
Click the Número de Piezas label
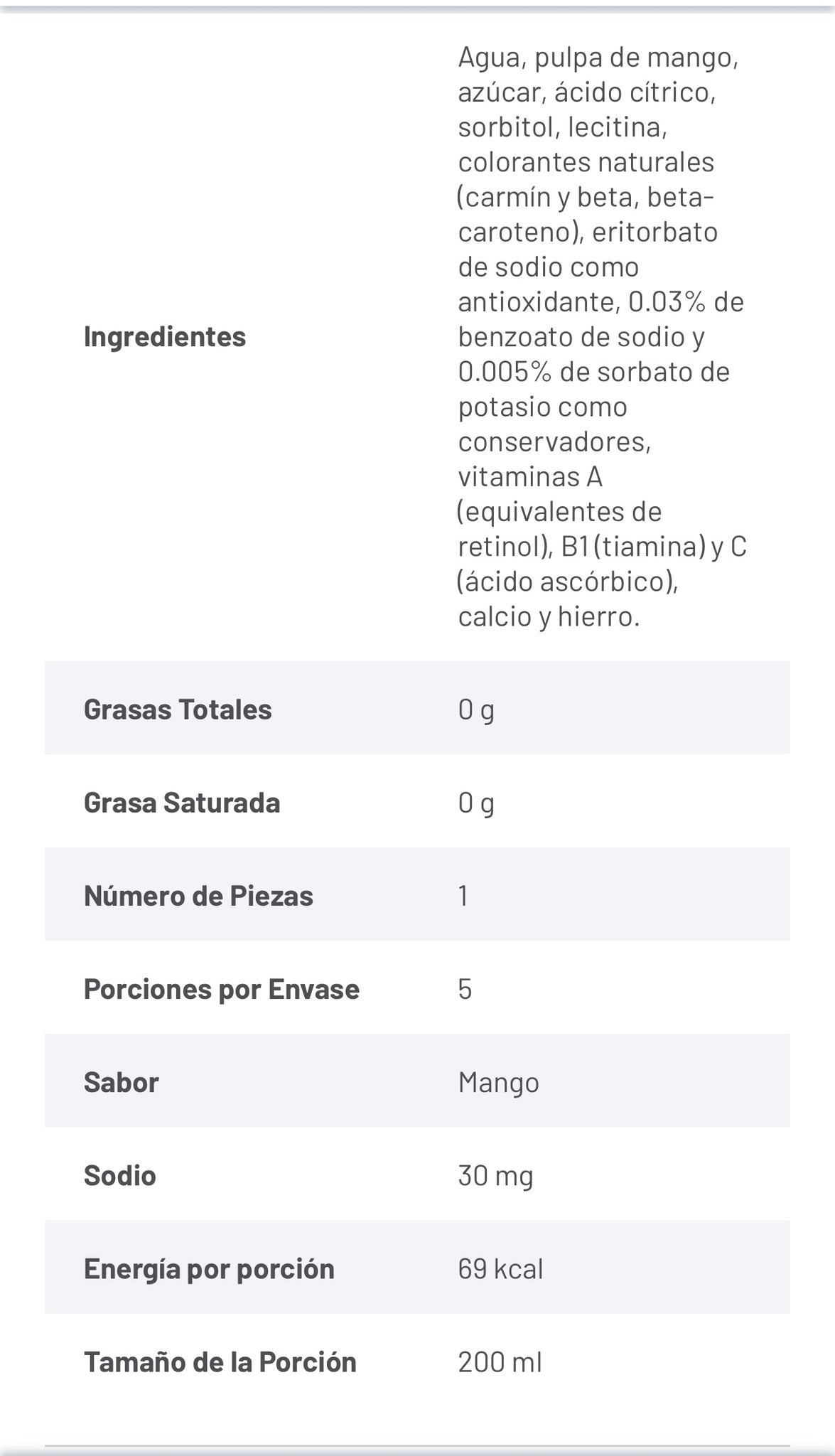point(198,896)
